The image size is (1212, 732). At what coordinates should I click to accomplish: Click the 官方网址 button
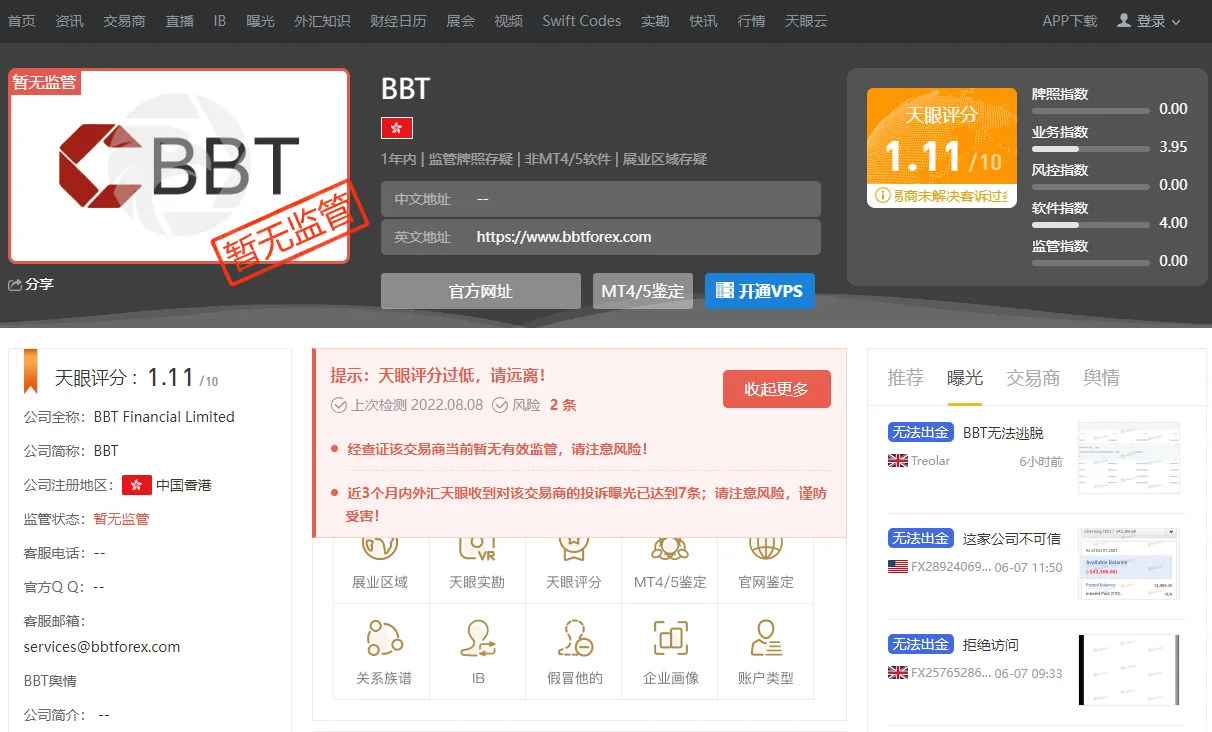coord(481,291)
